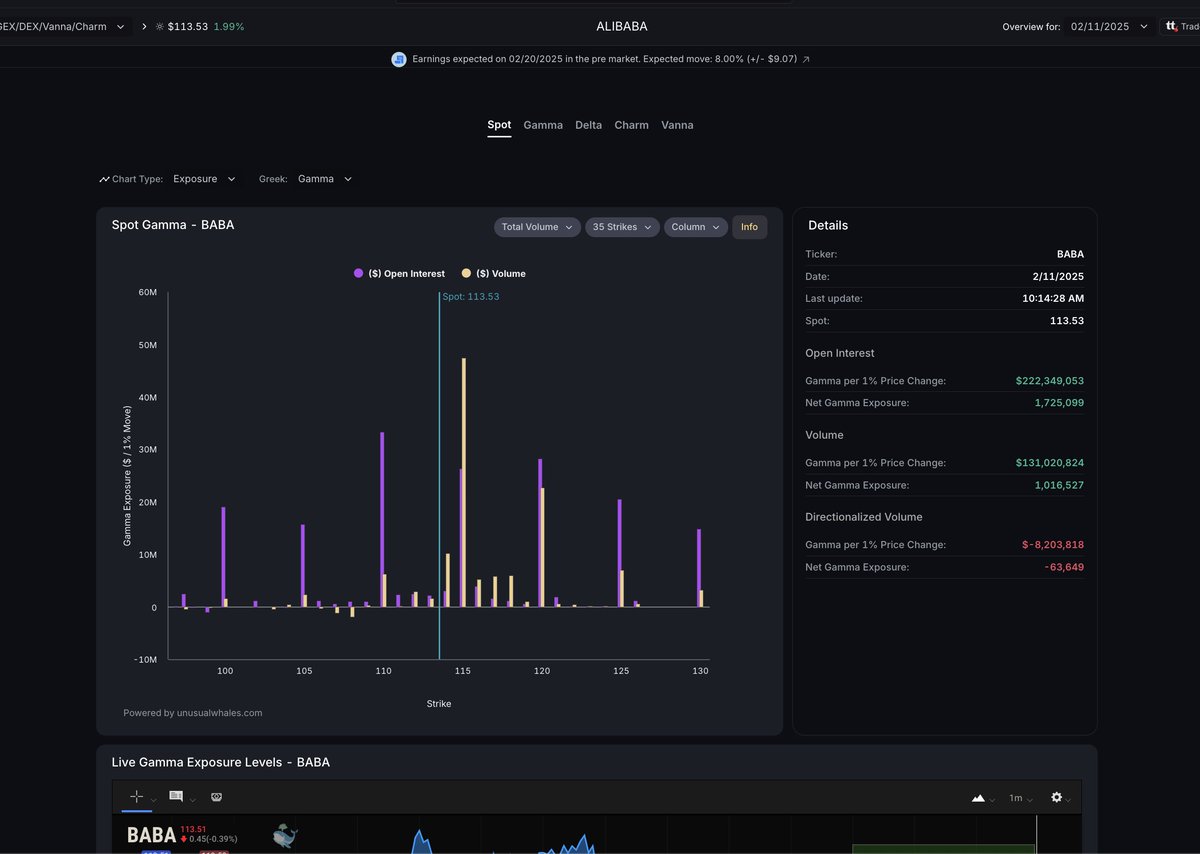Screen dimensions: 1200x854
Task: Click the Last update time 10:14:28 AM
Action: click(x=1054, y=298)
